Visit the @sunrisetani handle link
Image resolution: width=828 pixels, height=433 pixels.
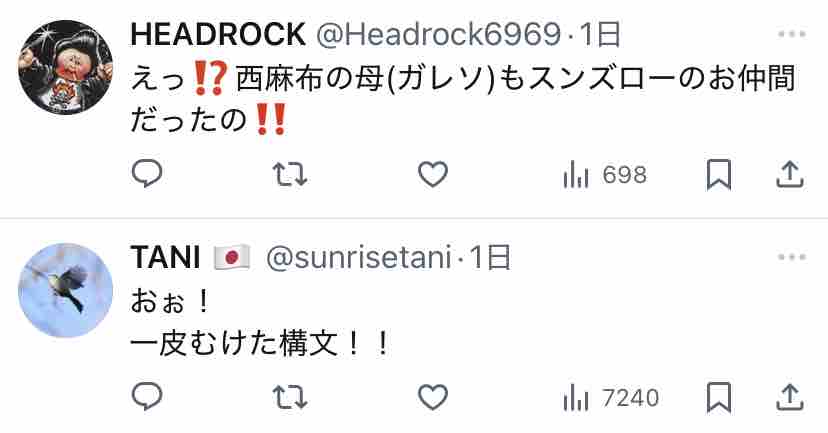point(359,258)
